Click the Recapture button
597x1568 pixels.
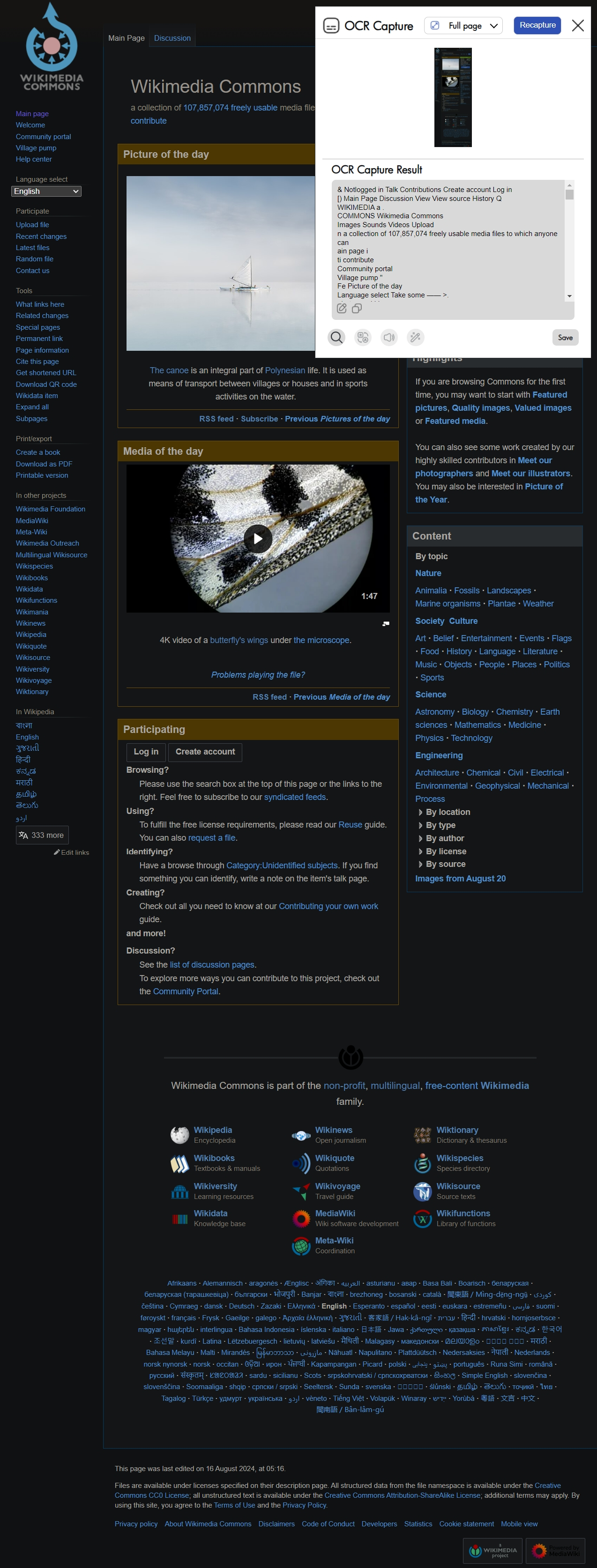click(537, 26)
